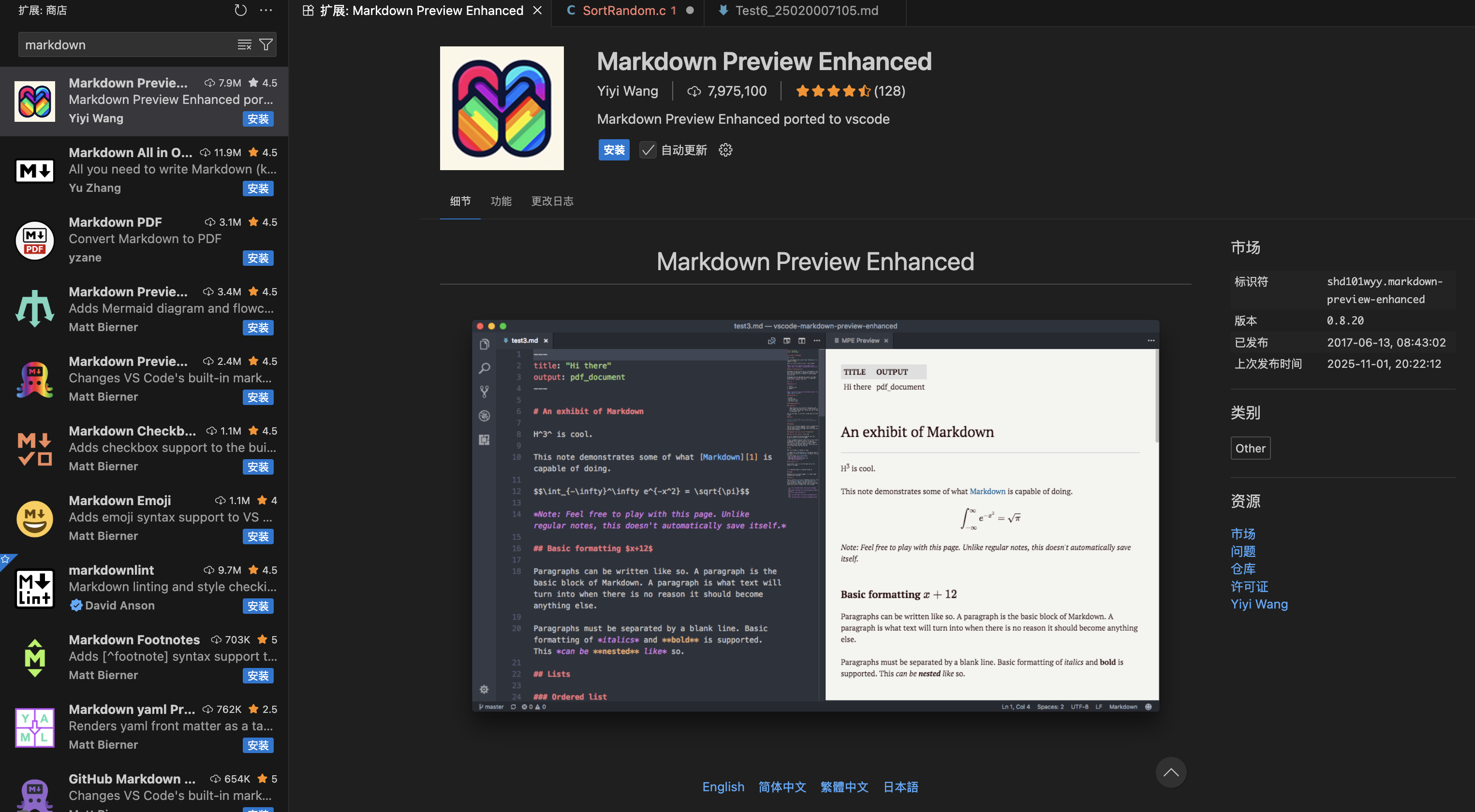Click the gear icon next to auto update
This screenshot has height=812, width=1475.
coord(725,150)
